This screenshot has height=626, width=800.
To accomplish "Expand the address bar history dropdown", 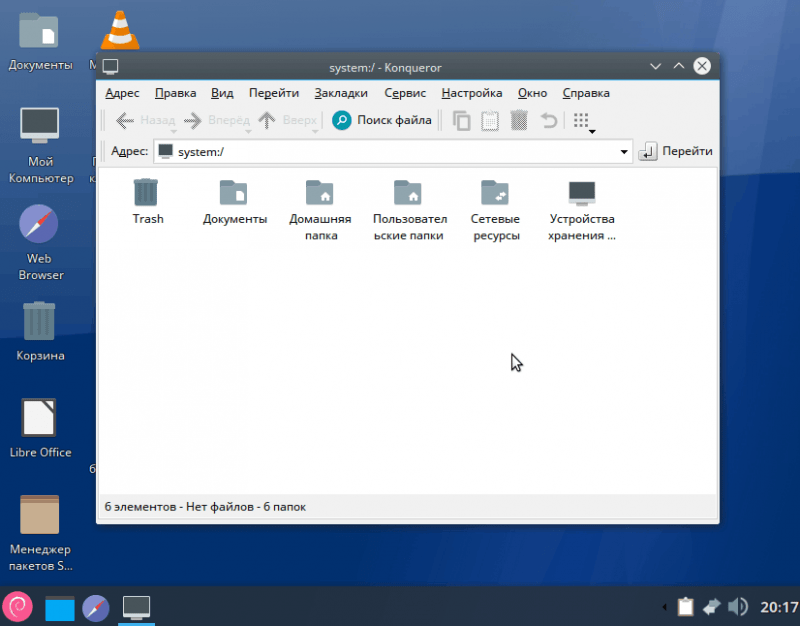I will click(623, 152).
